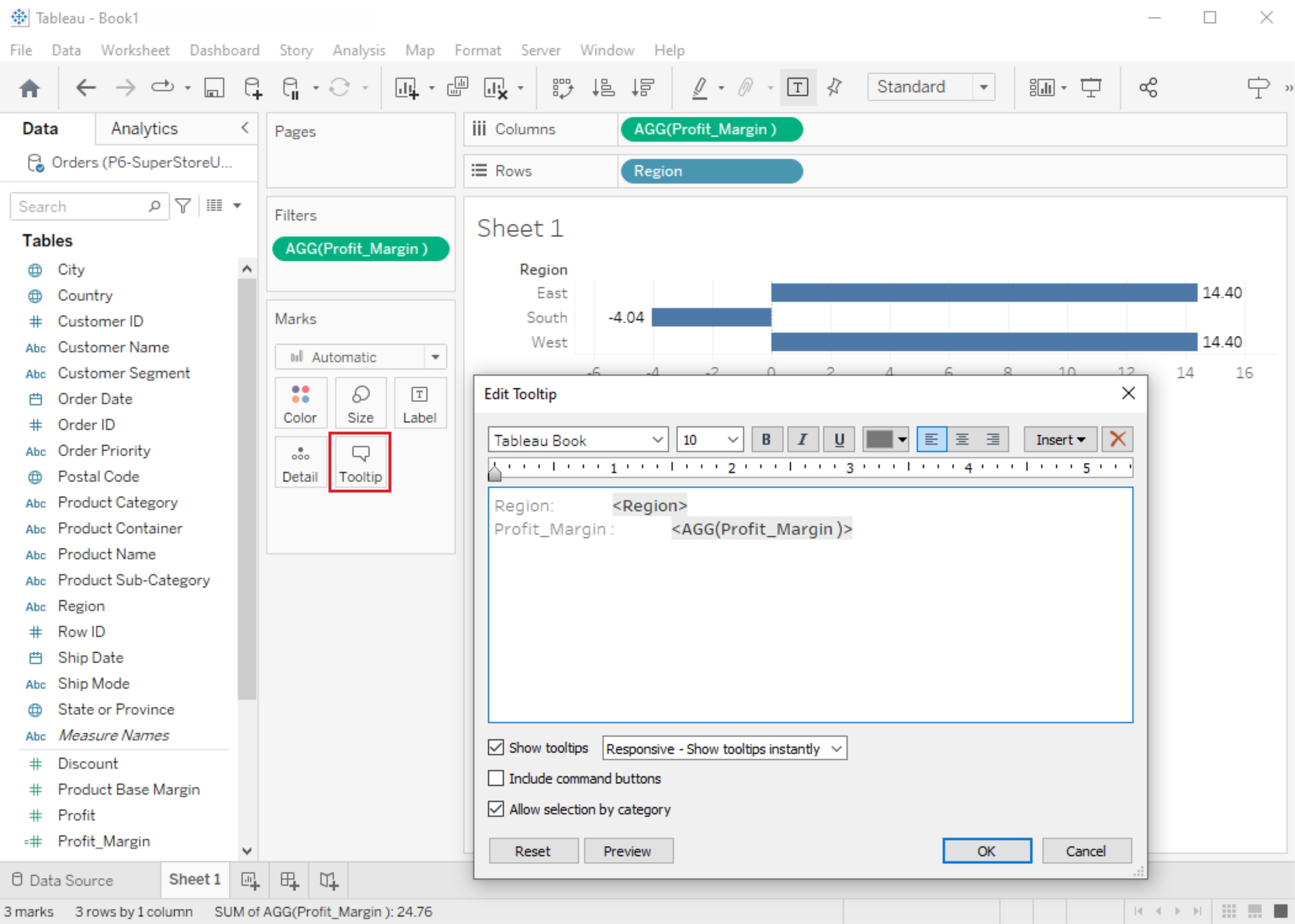This screenshot has width=1295, height=924.
Task: Collapse the Data pane chevron
Action: 245,127
